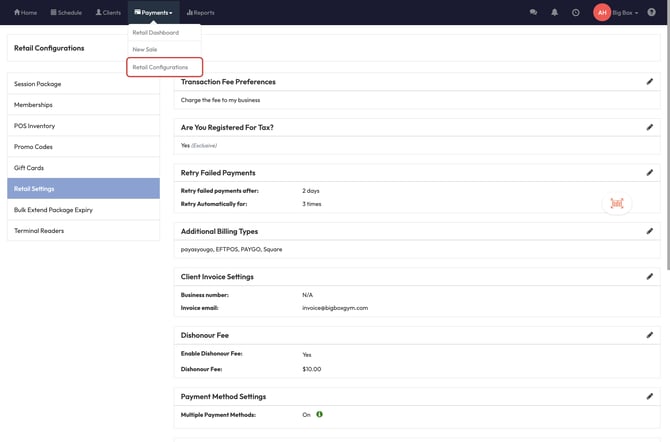Edit Payment Method Settings pencil icon
This screenshot has height=442, width=670.
tap(649, 397)
